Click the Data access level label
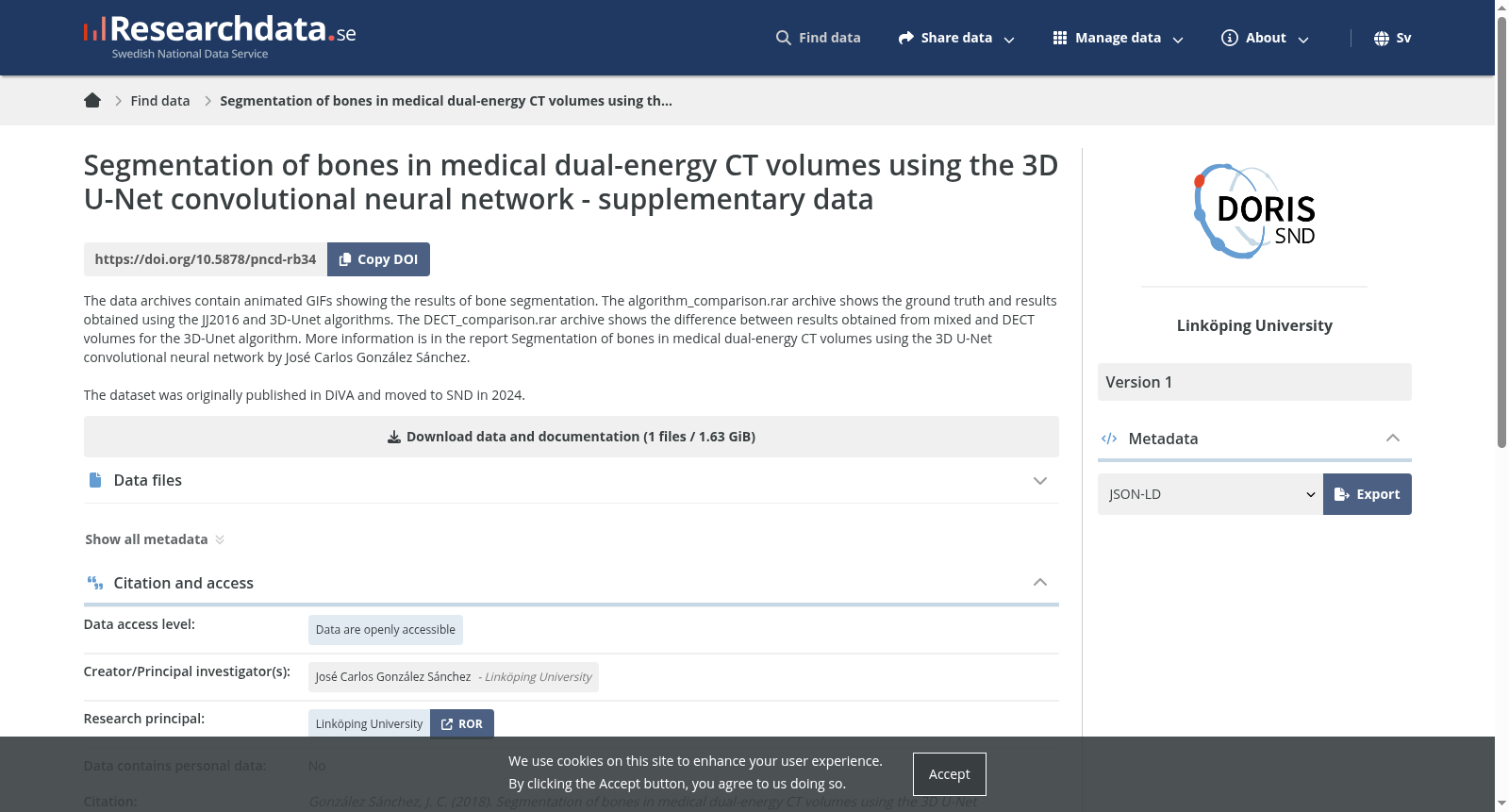The height and width of the screenshot is (812, 1509). tap(140, 624)
